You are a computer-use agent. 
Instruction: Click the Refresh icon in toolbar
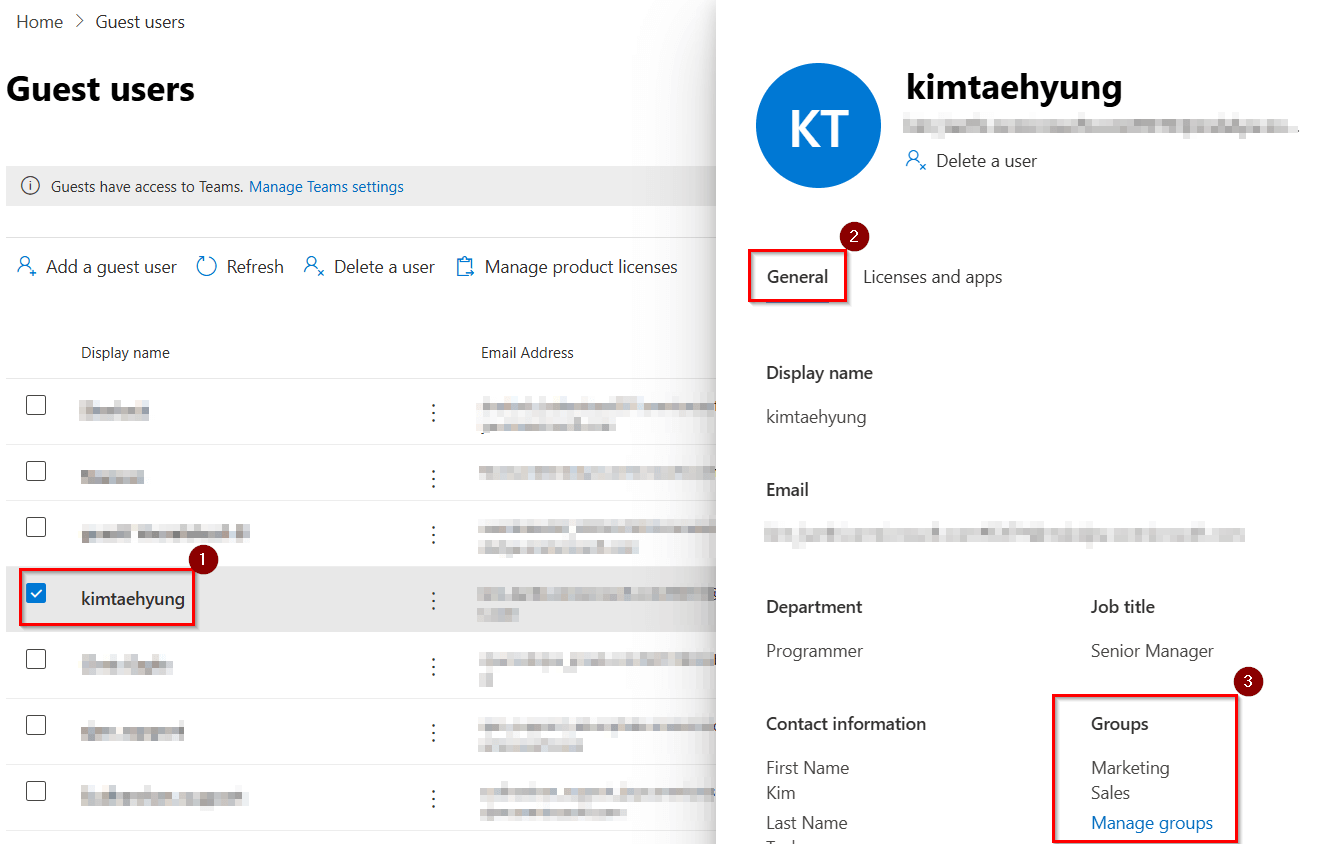(207, 267)
